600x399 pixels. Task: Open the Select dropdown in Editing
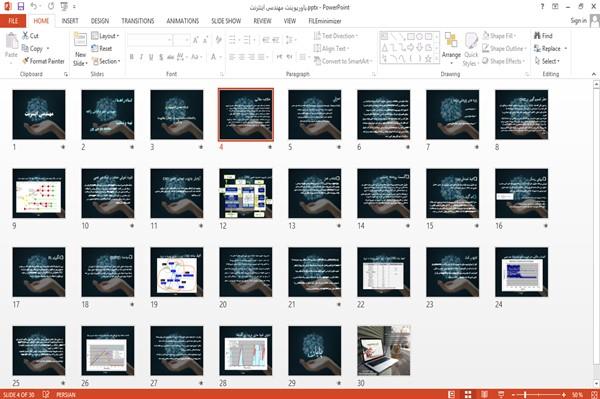tap(547, 61)
